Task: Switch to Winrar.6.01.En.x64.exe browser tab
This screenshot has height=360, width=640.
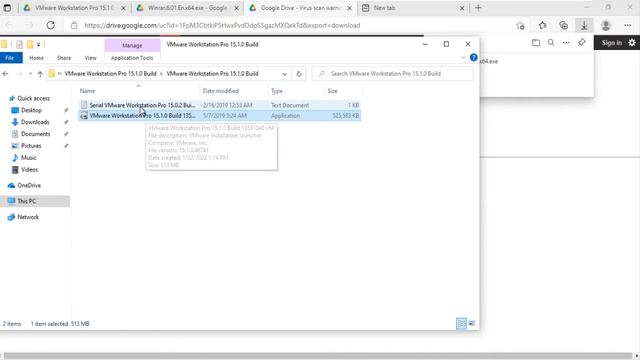Action: pos(187,8)
